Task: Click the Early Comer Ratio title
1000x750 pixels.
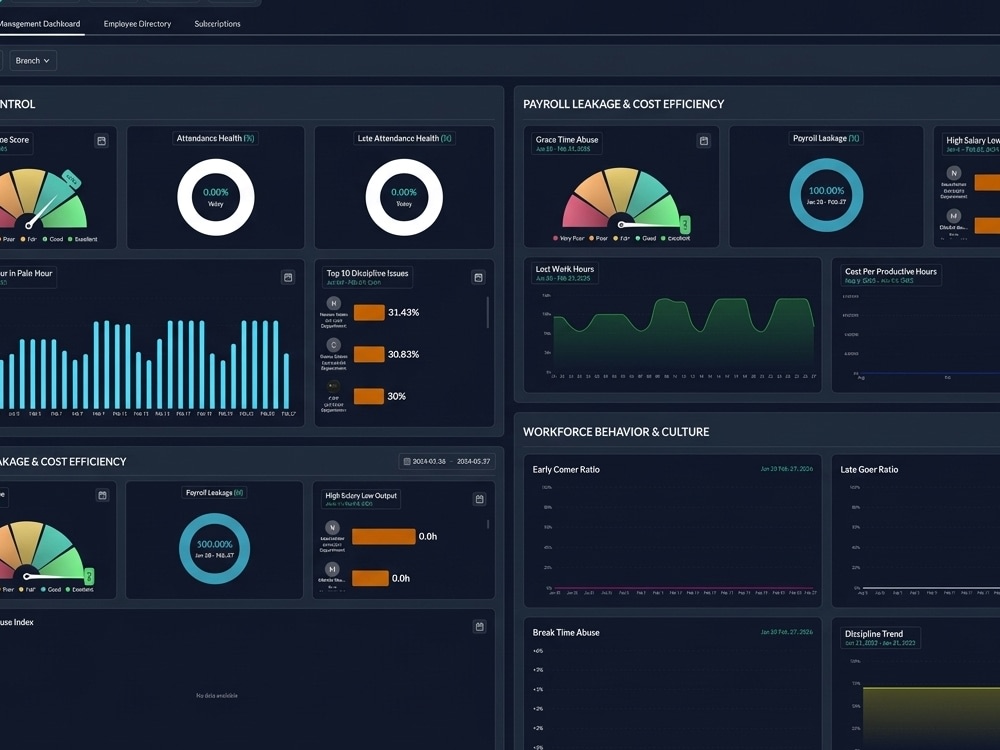Action: point(566,469)
